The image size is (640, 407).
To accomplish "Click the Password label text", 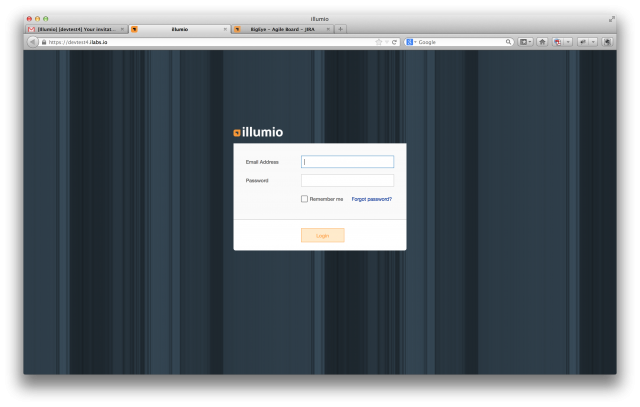I will [257, 180].
